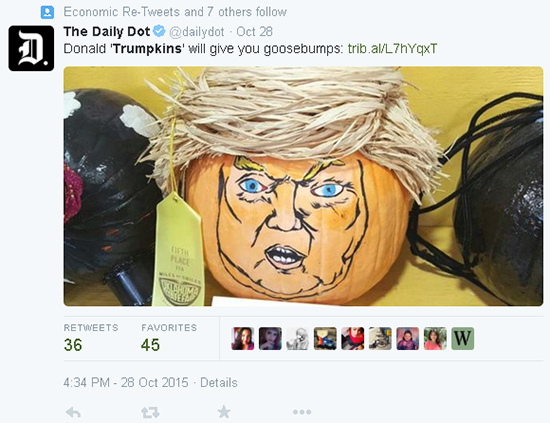Favorite the tweet with star icon
The image size is (550, 423).
(x=224, y=412)
